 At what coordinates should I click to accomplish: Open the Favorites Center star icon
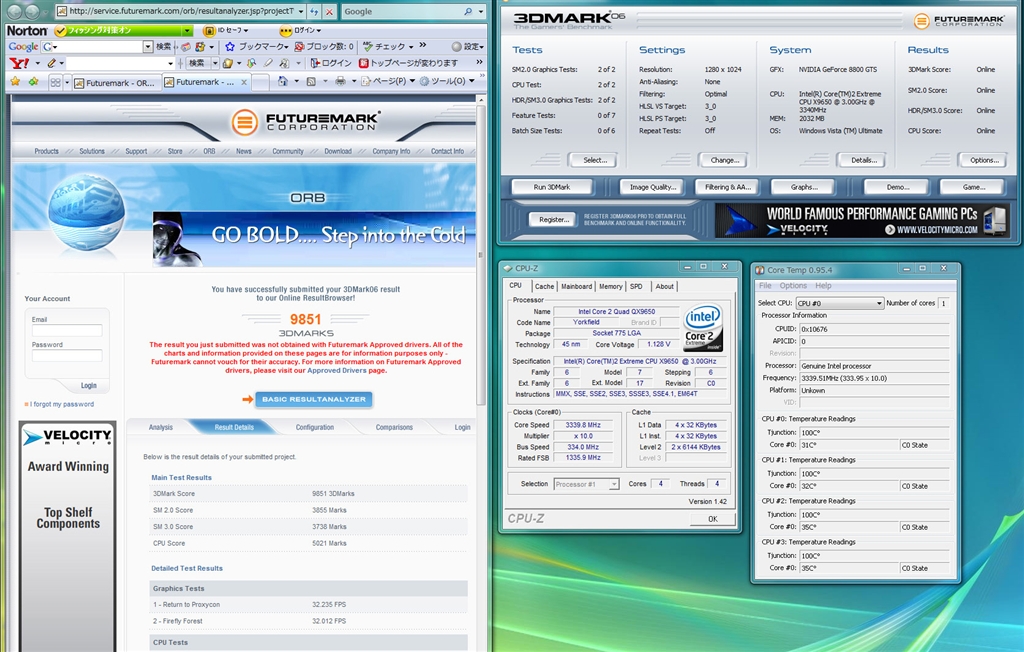14,81
